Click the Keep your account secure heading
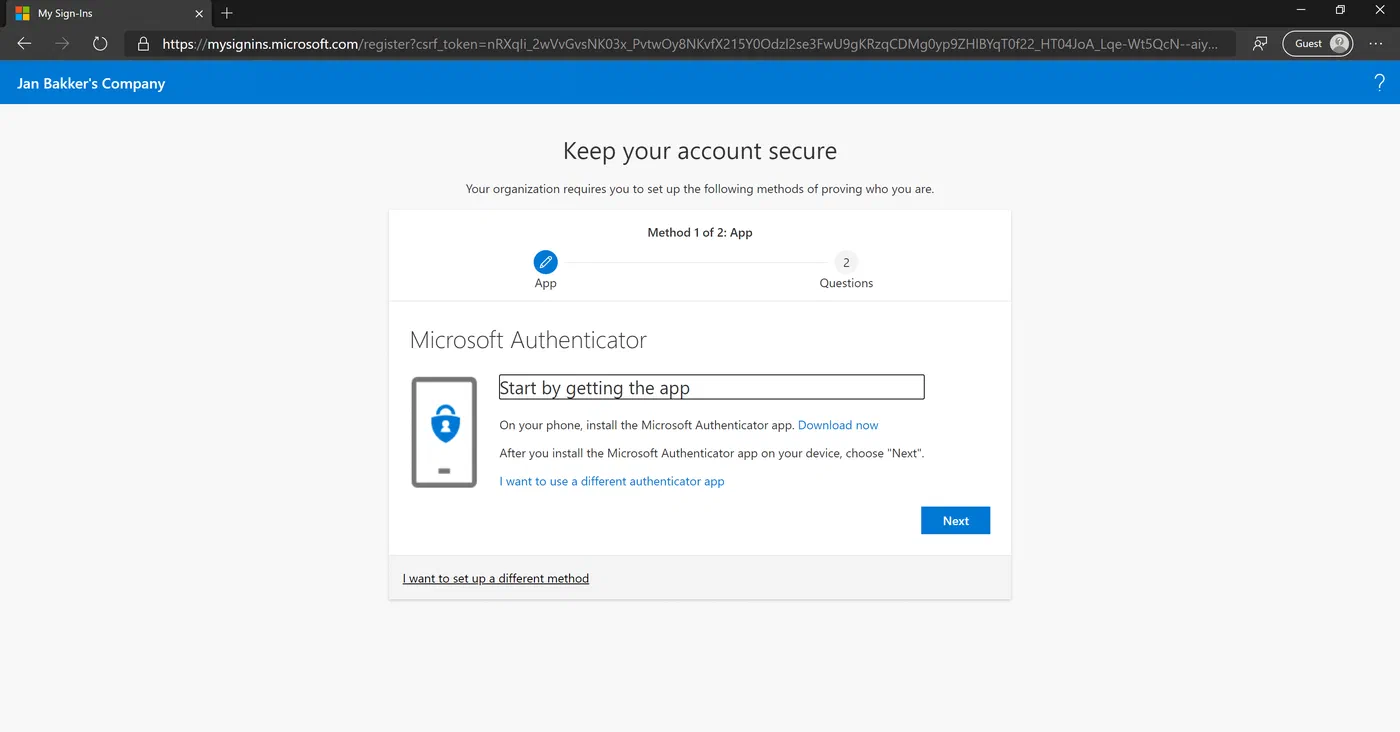This screenshot has height=732, width=1400. [700, 151]
